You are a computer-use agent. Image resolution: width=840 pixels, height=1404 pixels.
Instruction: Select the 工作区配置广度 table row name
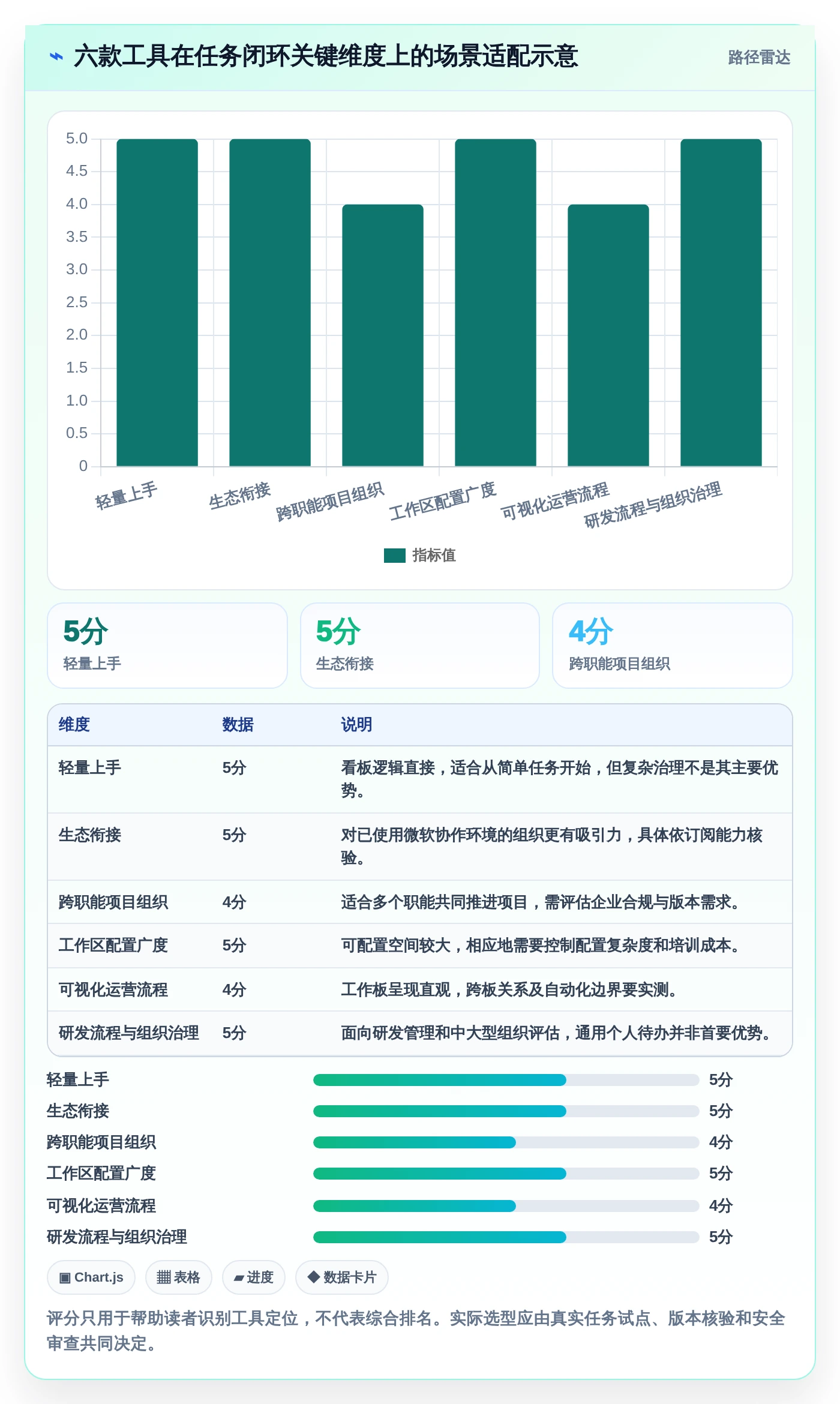pyautogui.click(x=113, y=946)
